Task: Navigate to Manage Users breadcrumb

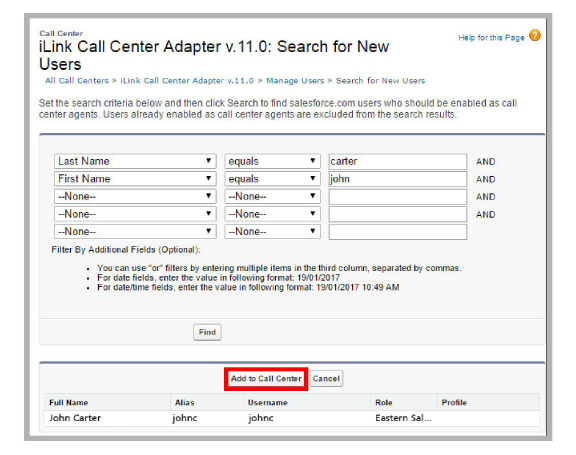Action: pyautogui.click(x=295, y=81)
